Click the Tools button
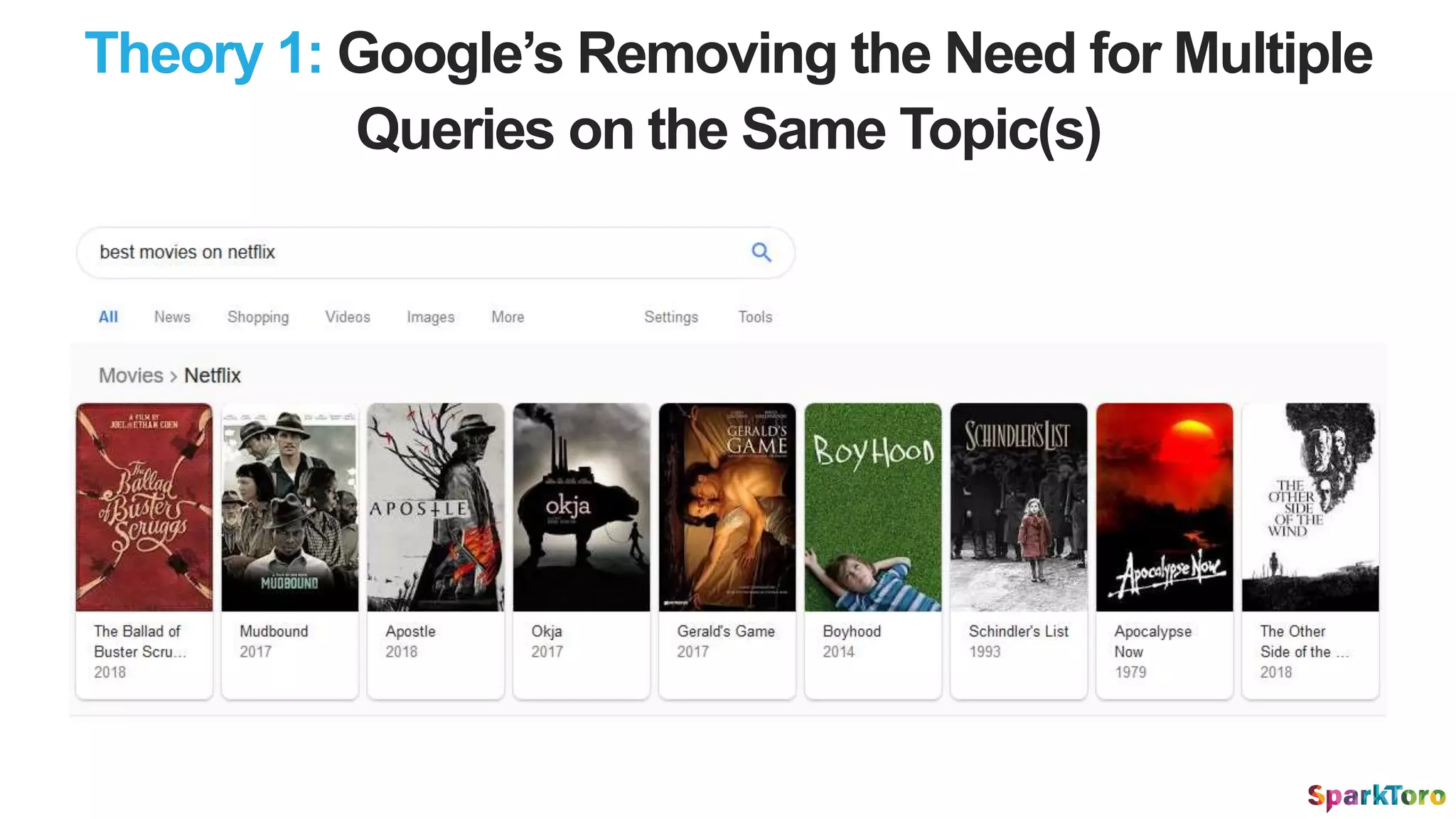The width and height of the screenshot is (1456, 819). coord(755,317)
